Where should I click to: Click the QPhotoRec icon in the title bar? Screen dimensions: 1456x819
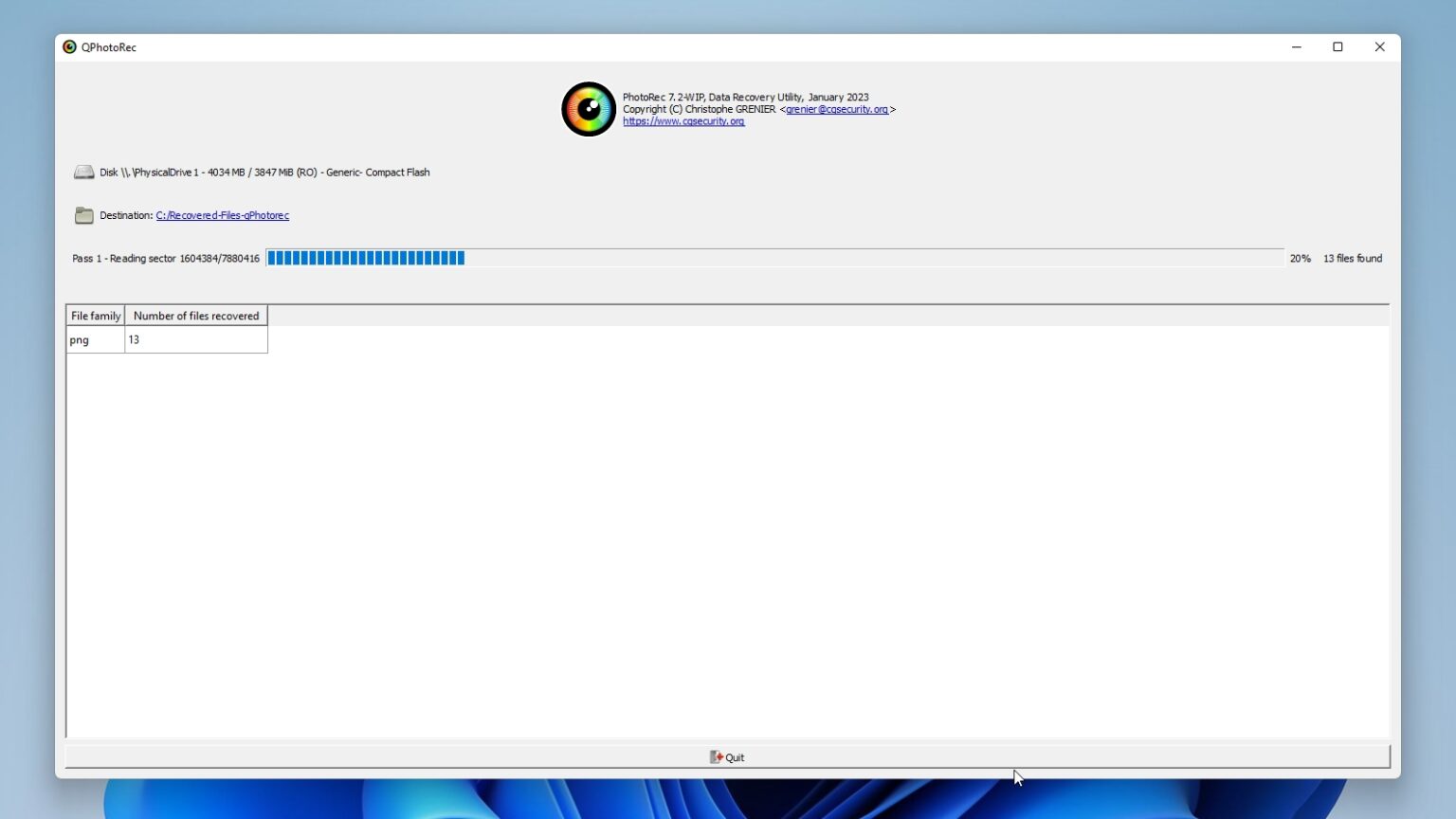[69, 46]
